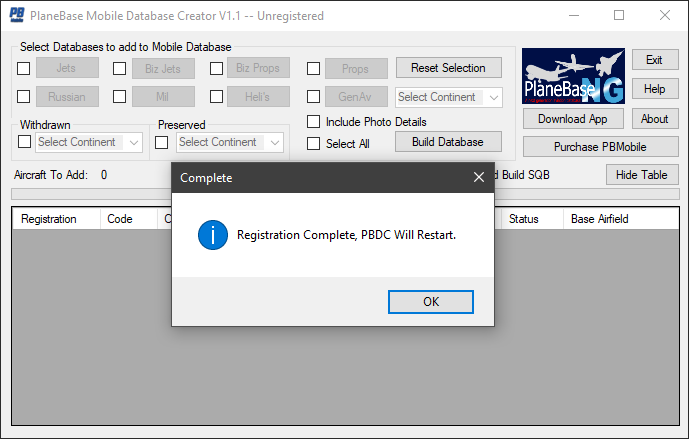Click the Base Airfield column header

[600, 218]
